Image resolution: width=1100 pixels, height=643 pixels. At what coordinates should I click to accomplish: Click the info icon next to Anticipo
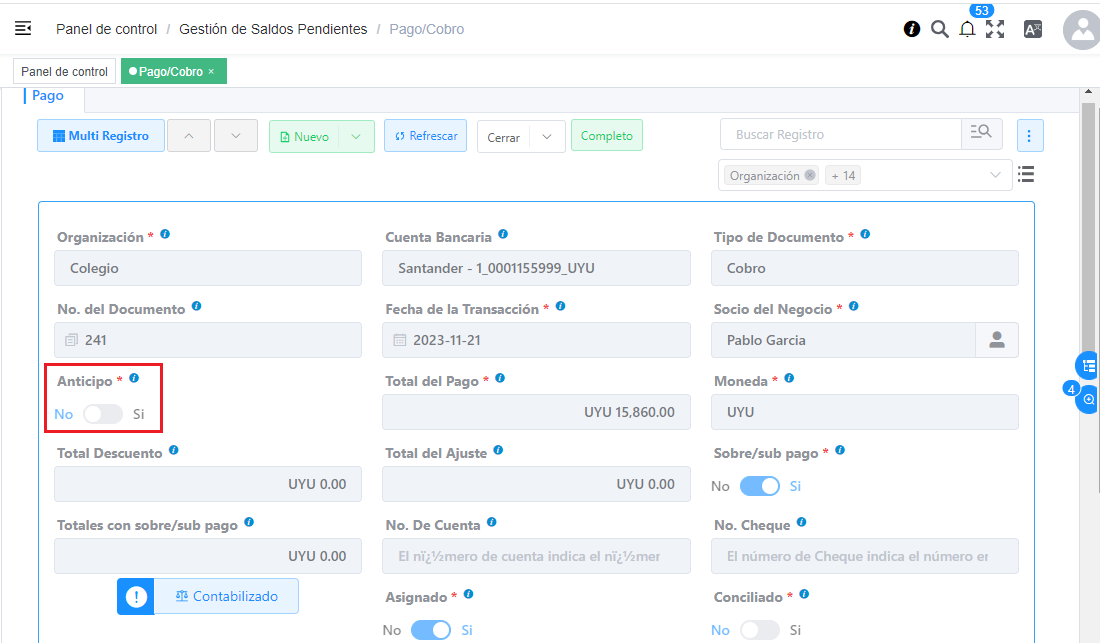[x=134, y=379]
